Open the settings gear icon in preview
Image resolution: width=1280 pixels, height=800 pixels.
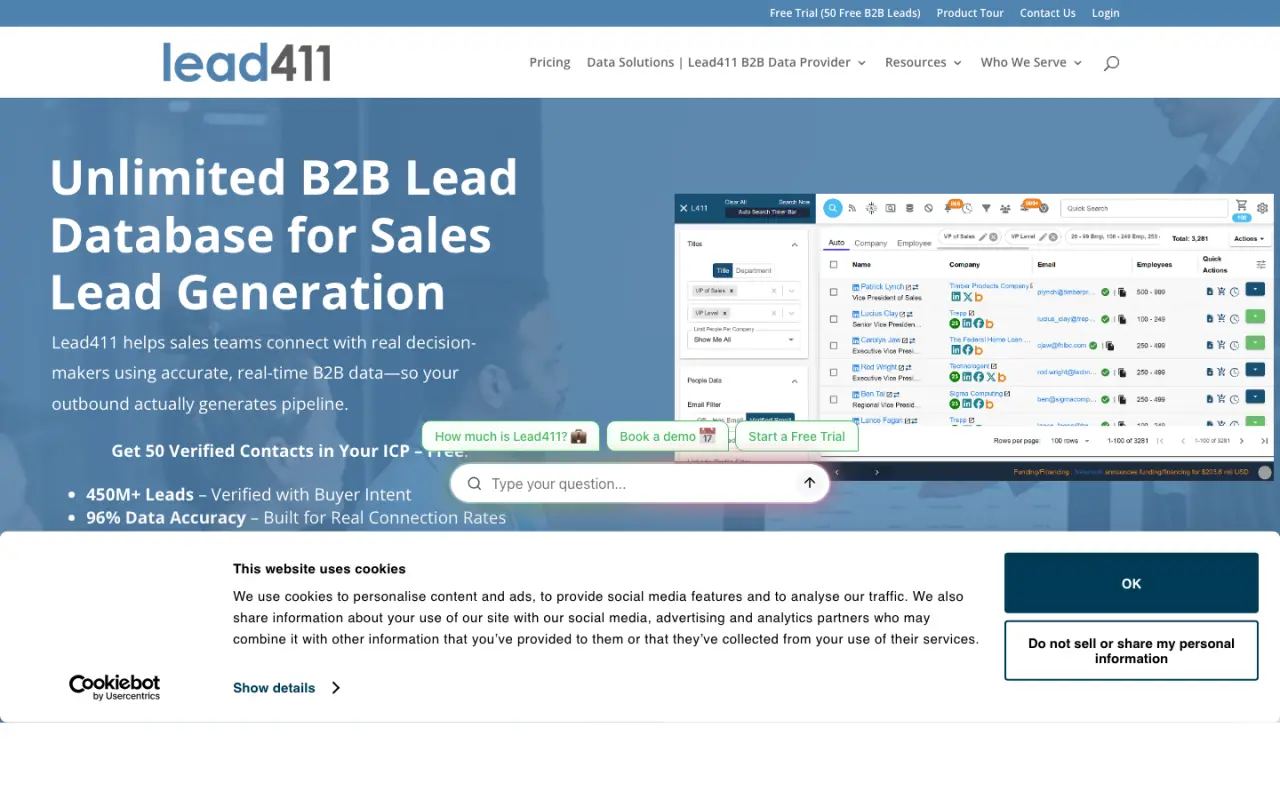(x=1262, y=208)
